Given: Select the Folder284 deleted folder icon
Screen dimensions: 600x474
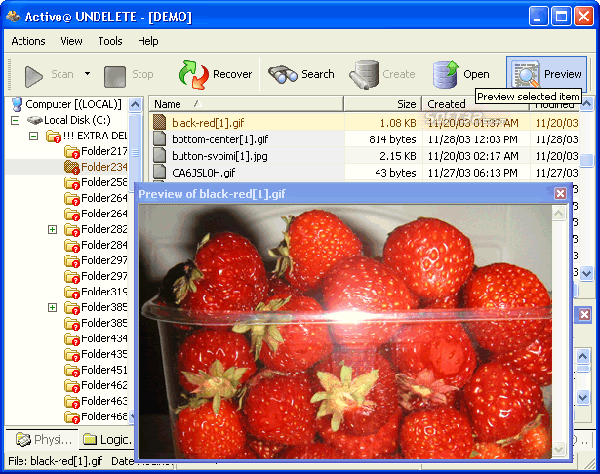Looking at the screenshot, I should pyautogui.click(x=72, y=245).
